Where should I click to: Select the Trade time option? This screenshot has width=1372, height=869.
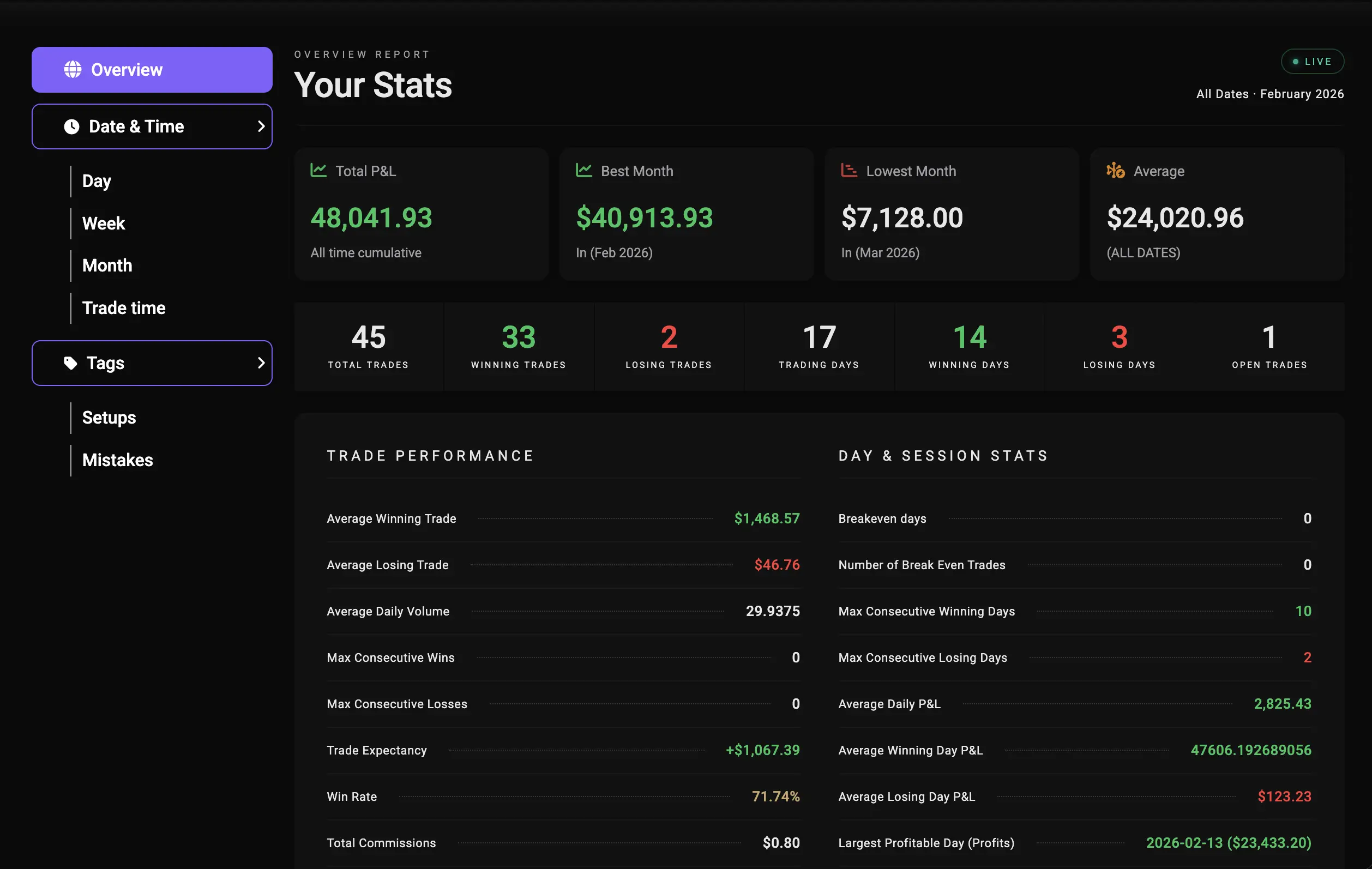click(124, 307)
